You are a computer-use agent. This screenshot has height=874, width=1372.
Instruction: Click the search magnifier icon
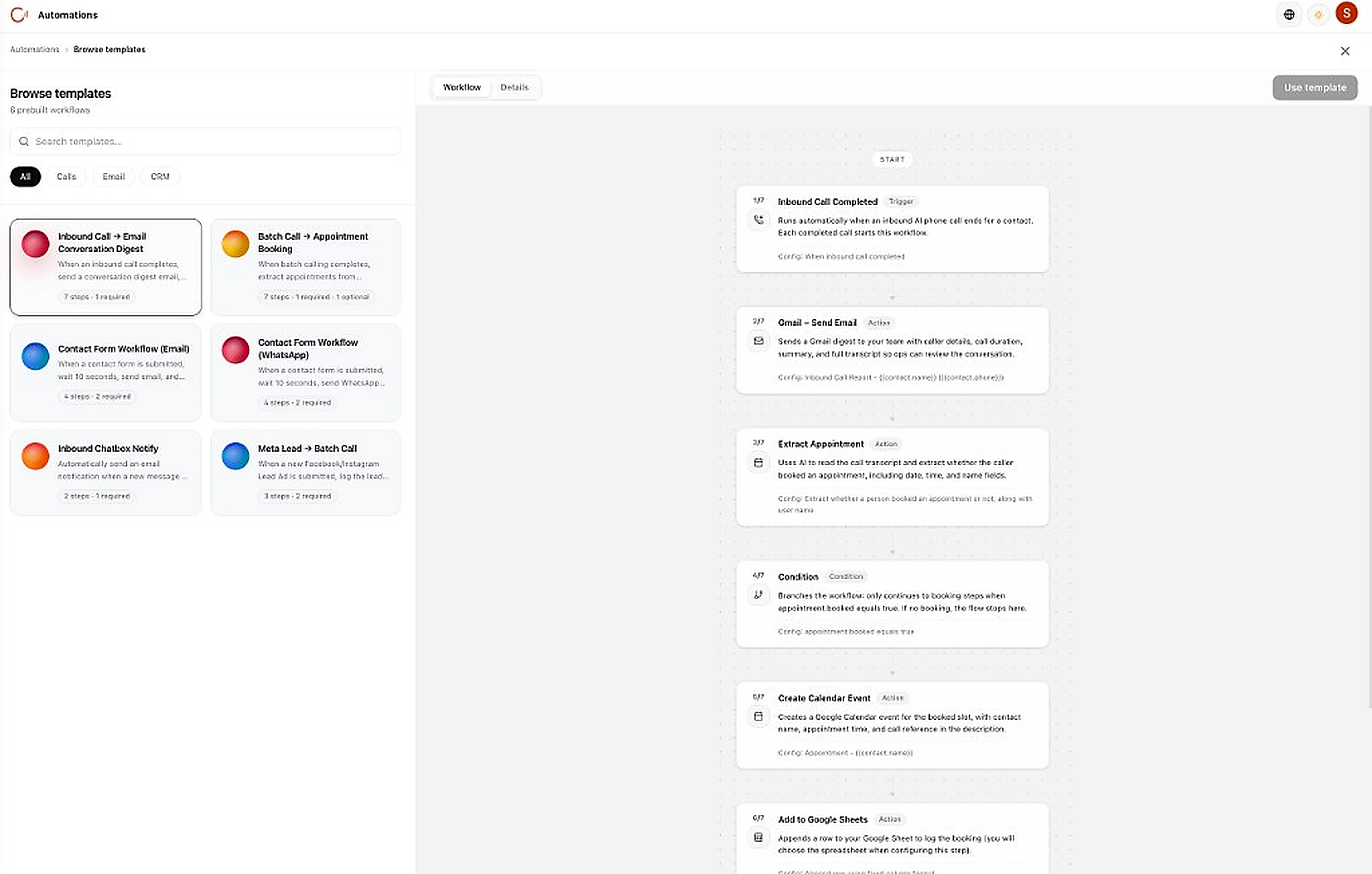24,141
